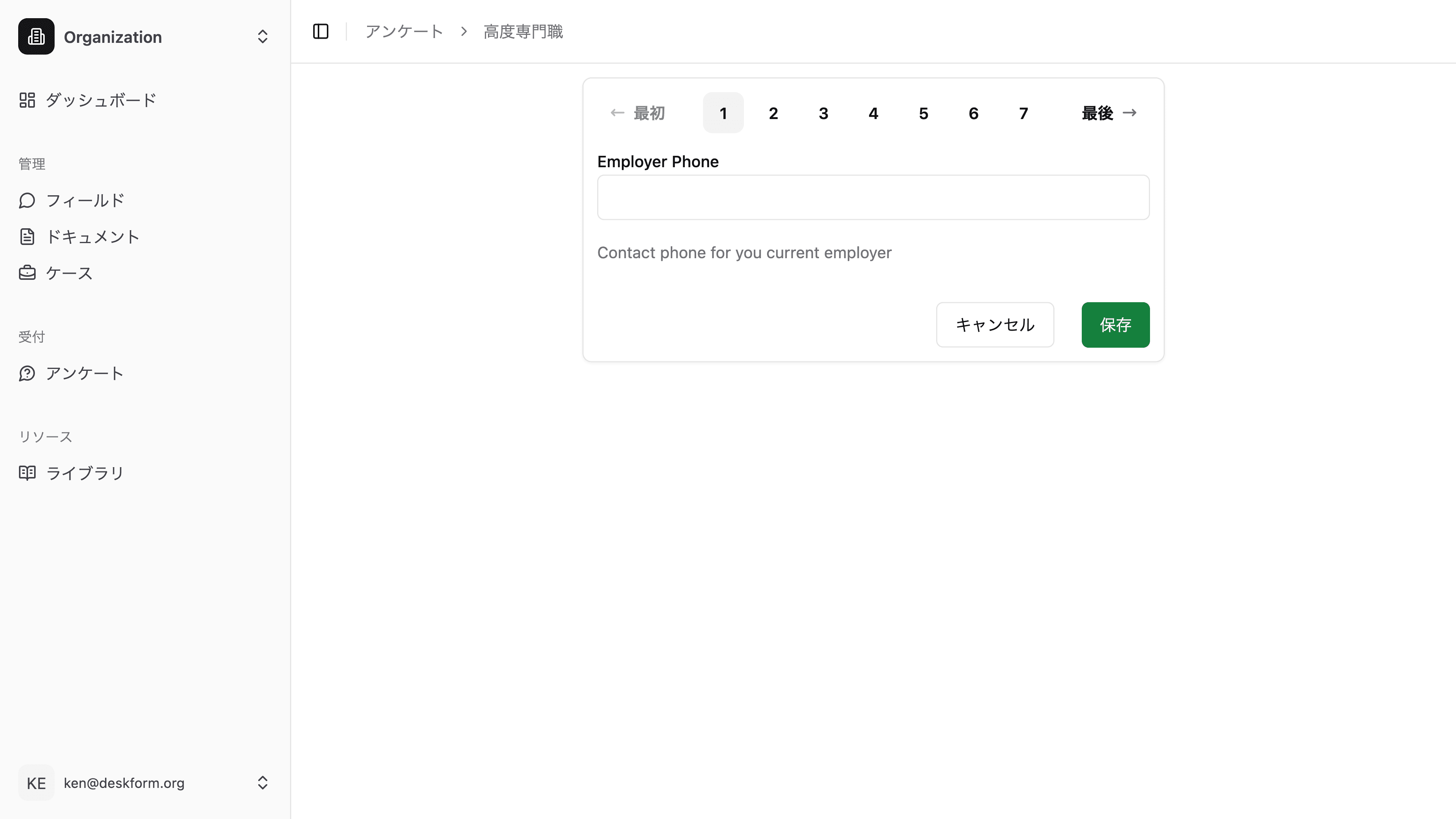Image resolution: width=1456 pixels, height=819 pixels.
Task: Open ケース using the briefcase icon
Action: (x=27, y=273)
